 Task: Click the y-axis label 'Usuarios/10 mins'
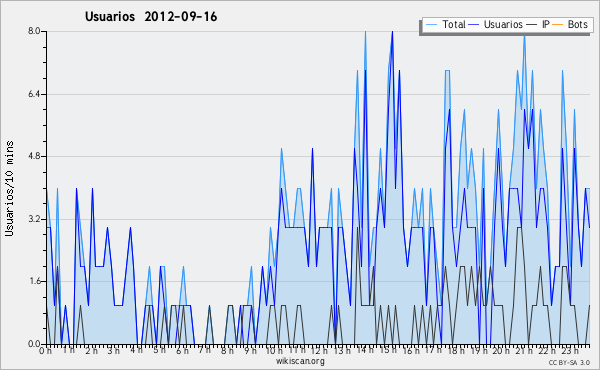click(x=9, y=189)
